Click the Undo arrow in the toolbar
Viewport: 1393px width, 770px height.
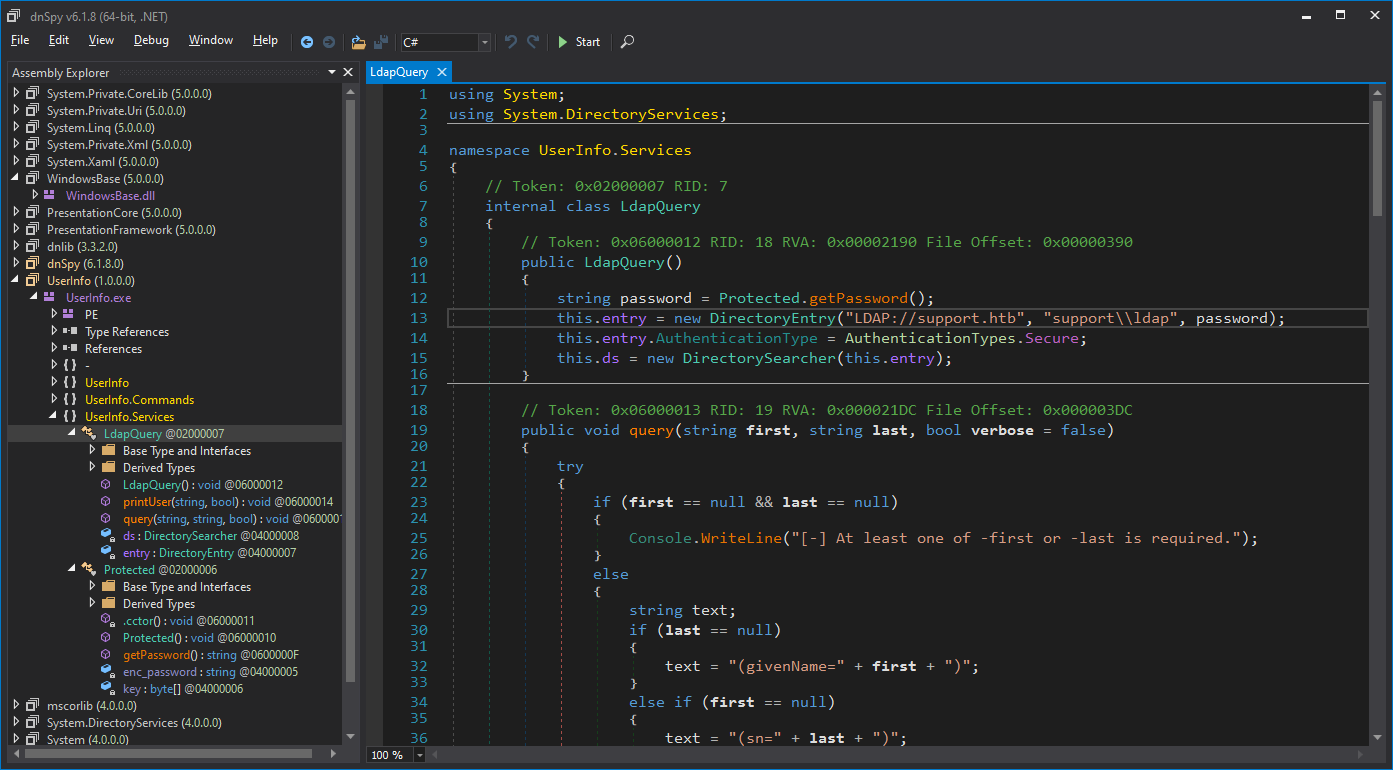511,42
